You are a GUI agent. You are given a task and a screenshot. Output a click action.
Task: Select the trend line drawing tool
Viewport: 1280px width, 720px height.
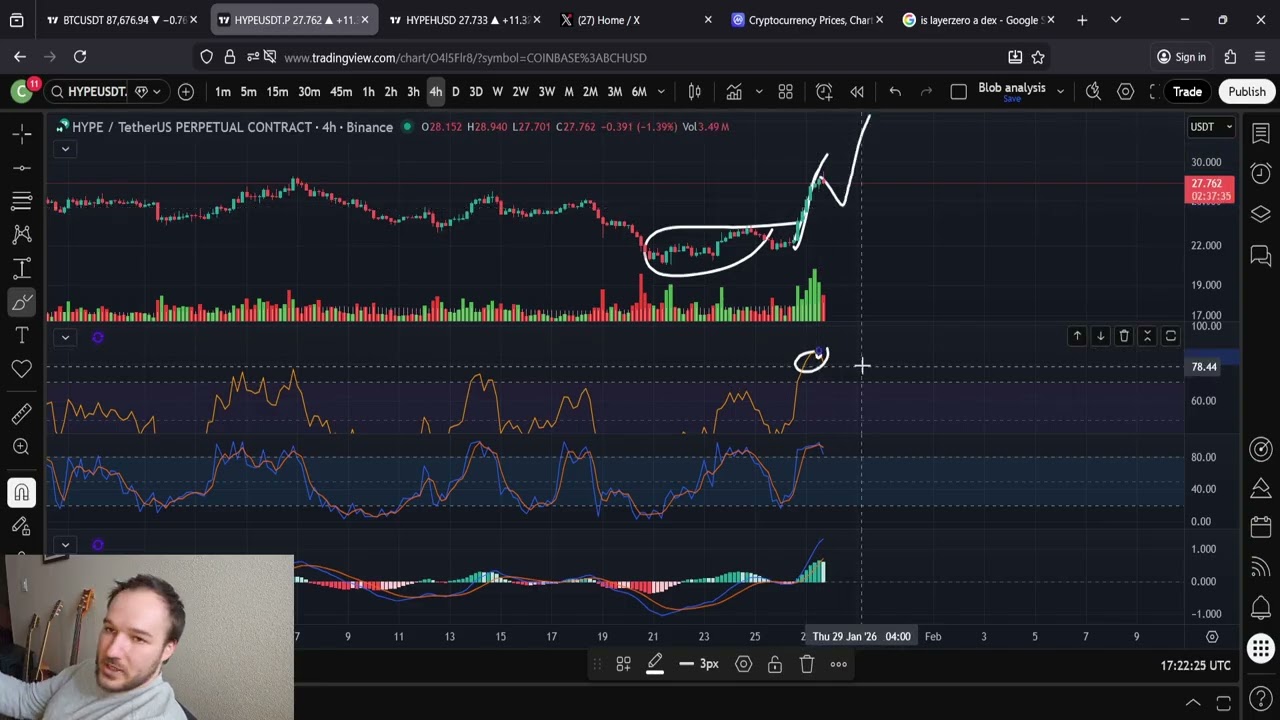(22, 167)
